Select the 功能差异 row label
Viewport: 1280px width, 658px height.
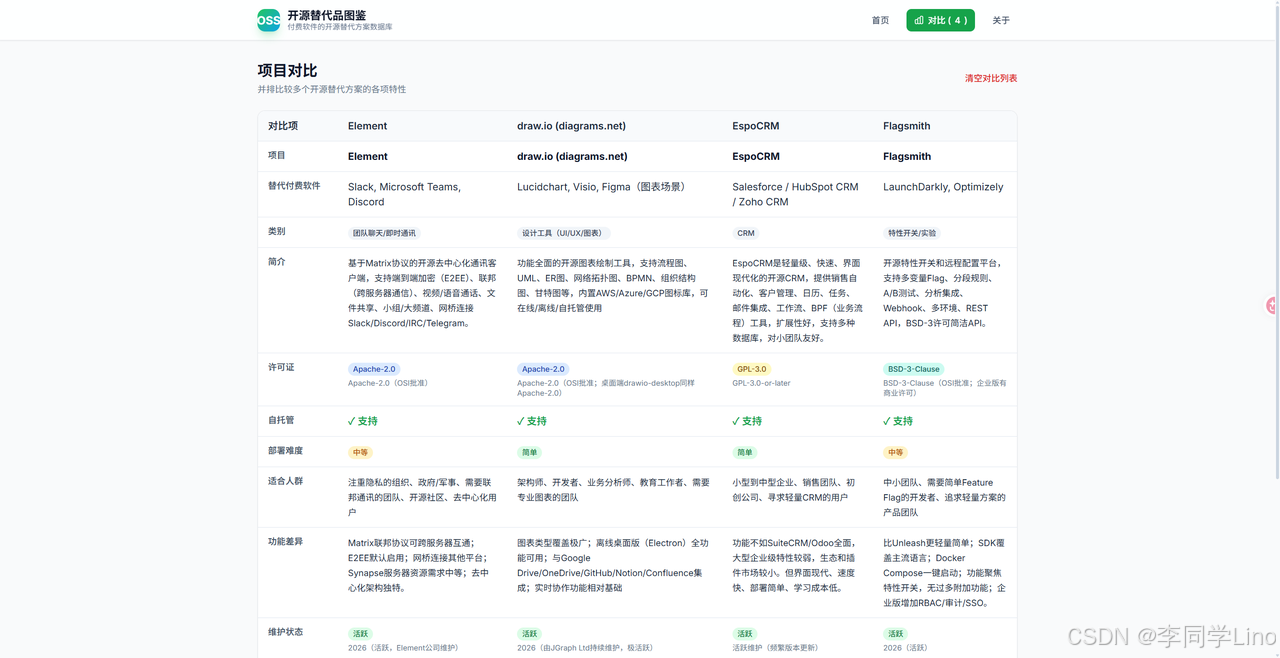(286, 541)
